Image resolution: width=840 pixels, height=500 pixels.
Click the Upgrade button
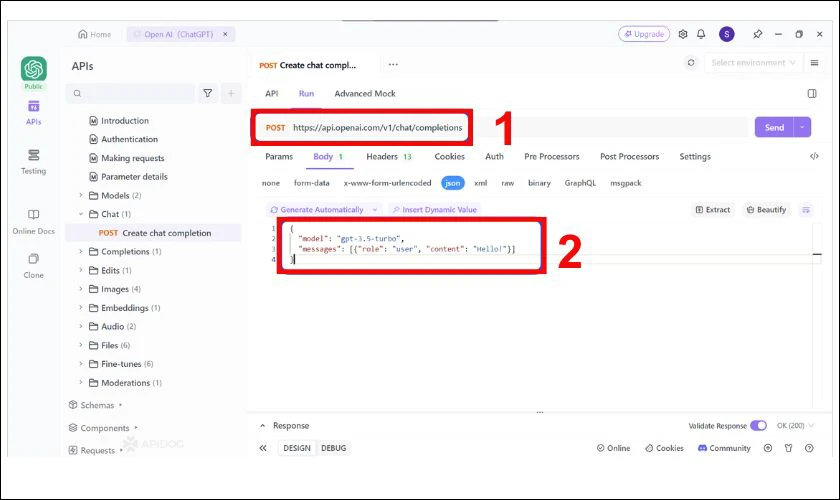point(644,34)
